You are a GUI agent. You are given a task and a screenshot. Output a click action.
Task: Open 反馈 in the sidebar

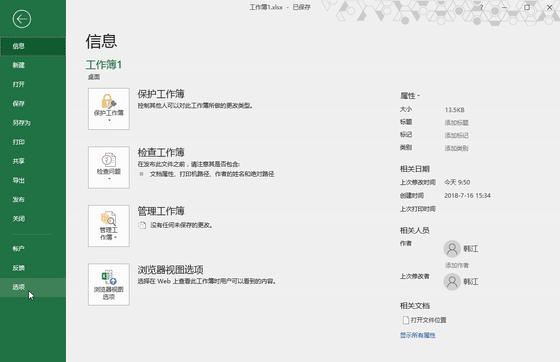[x=33, y=268]
